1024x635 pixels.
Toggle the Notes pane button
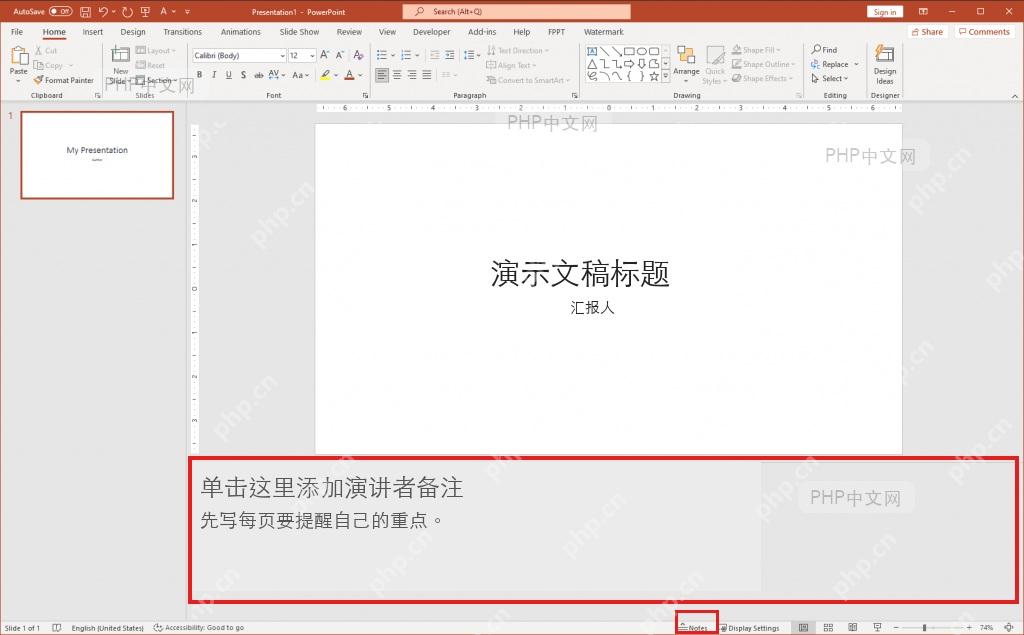pos(694,627)
